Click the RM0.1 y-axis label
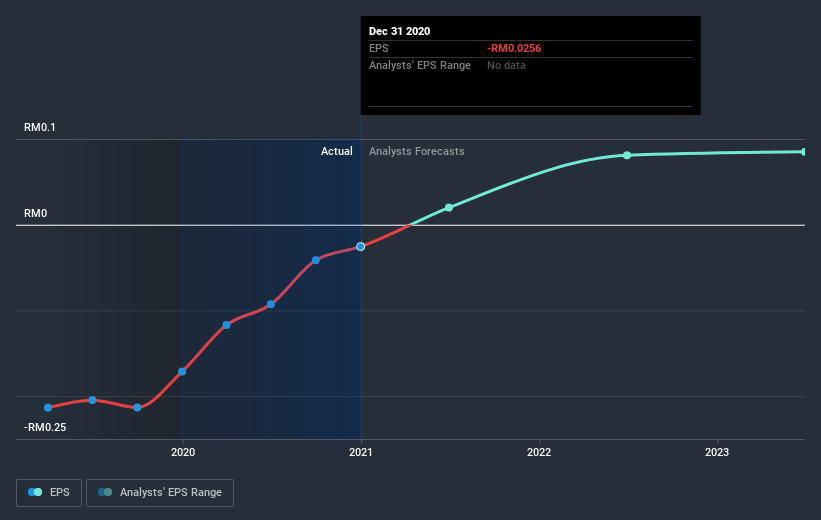This screenshot has width=821, height=520. tap(40, 127)
